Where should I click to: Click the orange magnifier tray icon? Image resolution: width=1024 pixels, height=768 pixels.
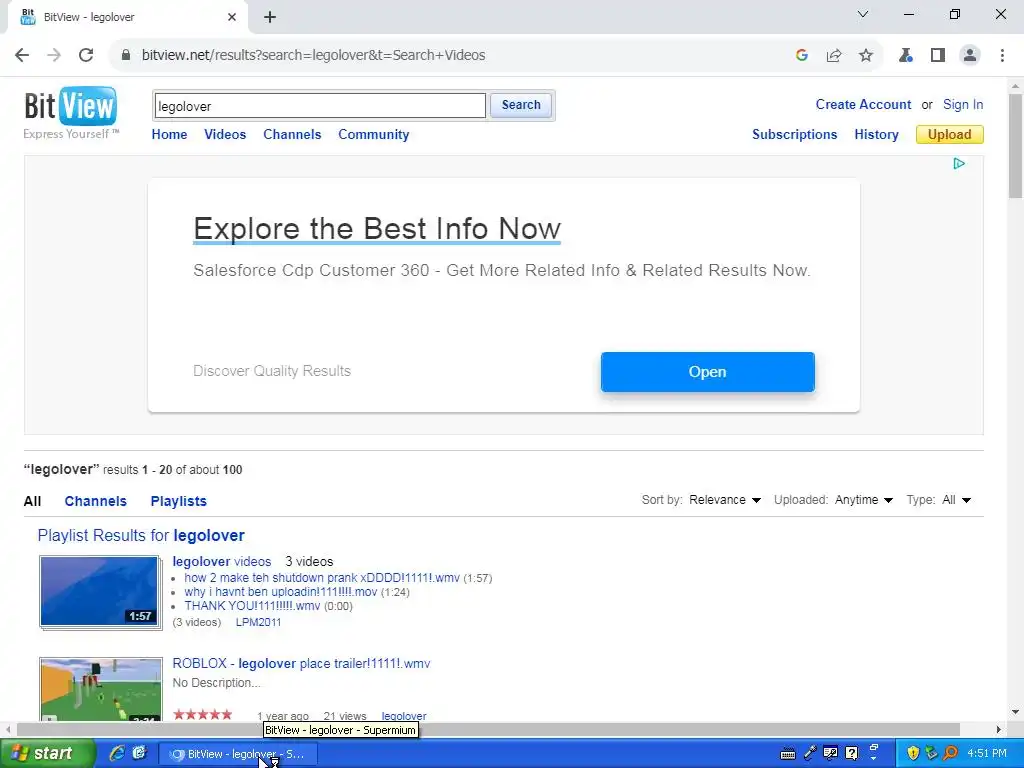(950, 753)
